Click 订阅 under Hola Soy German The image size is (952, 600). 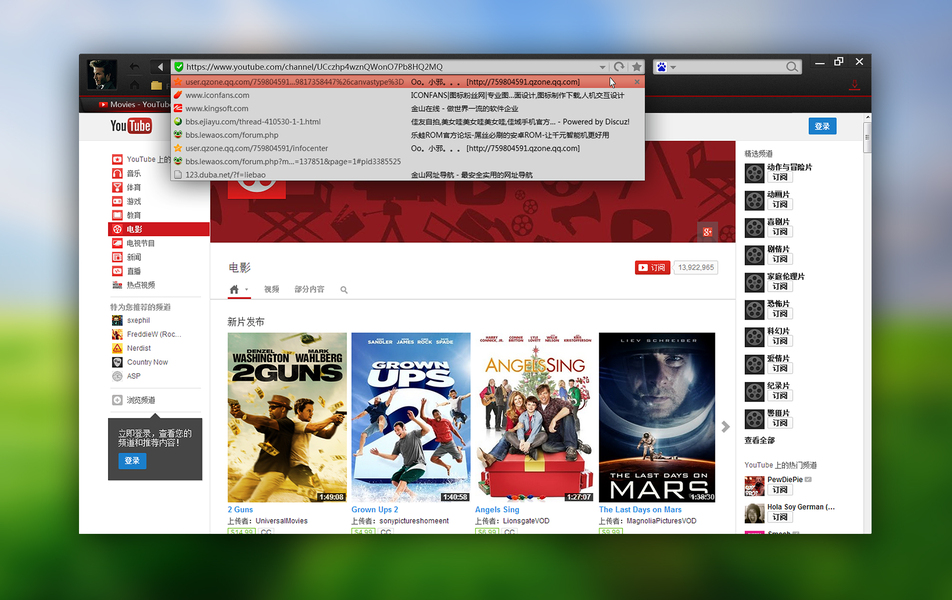pos(780,517)
